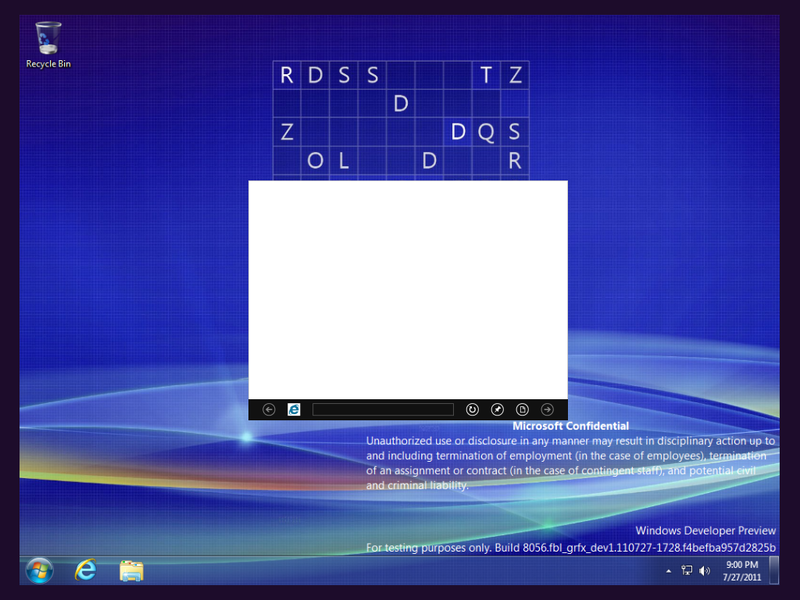Select the Z tile directly right of T
The height and width of the screenshot is (600, 800).
coord(514,75)
